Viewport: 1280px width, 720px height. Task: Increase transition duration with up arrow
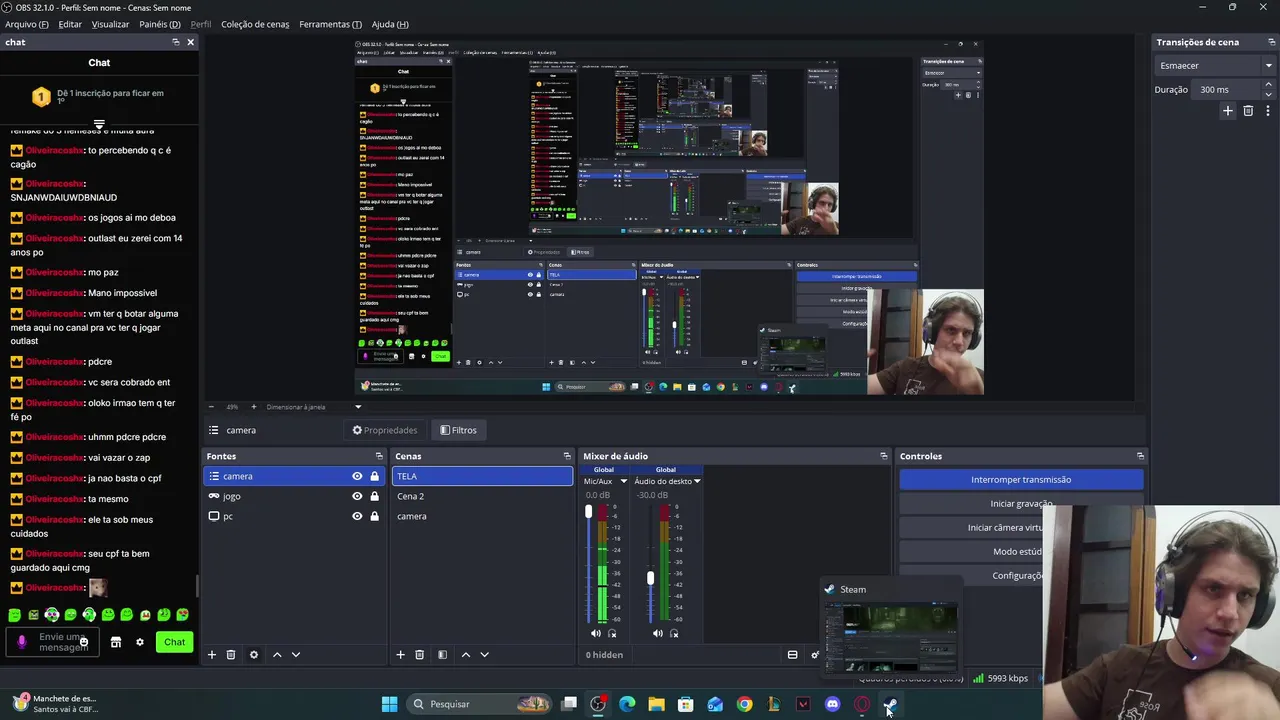pos(1268,85)
